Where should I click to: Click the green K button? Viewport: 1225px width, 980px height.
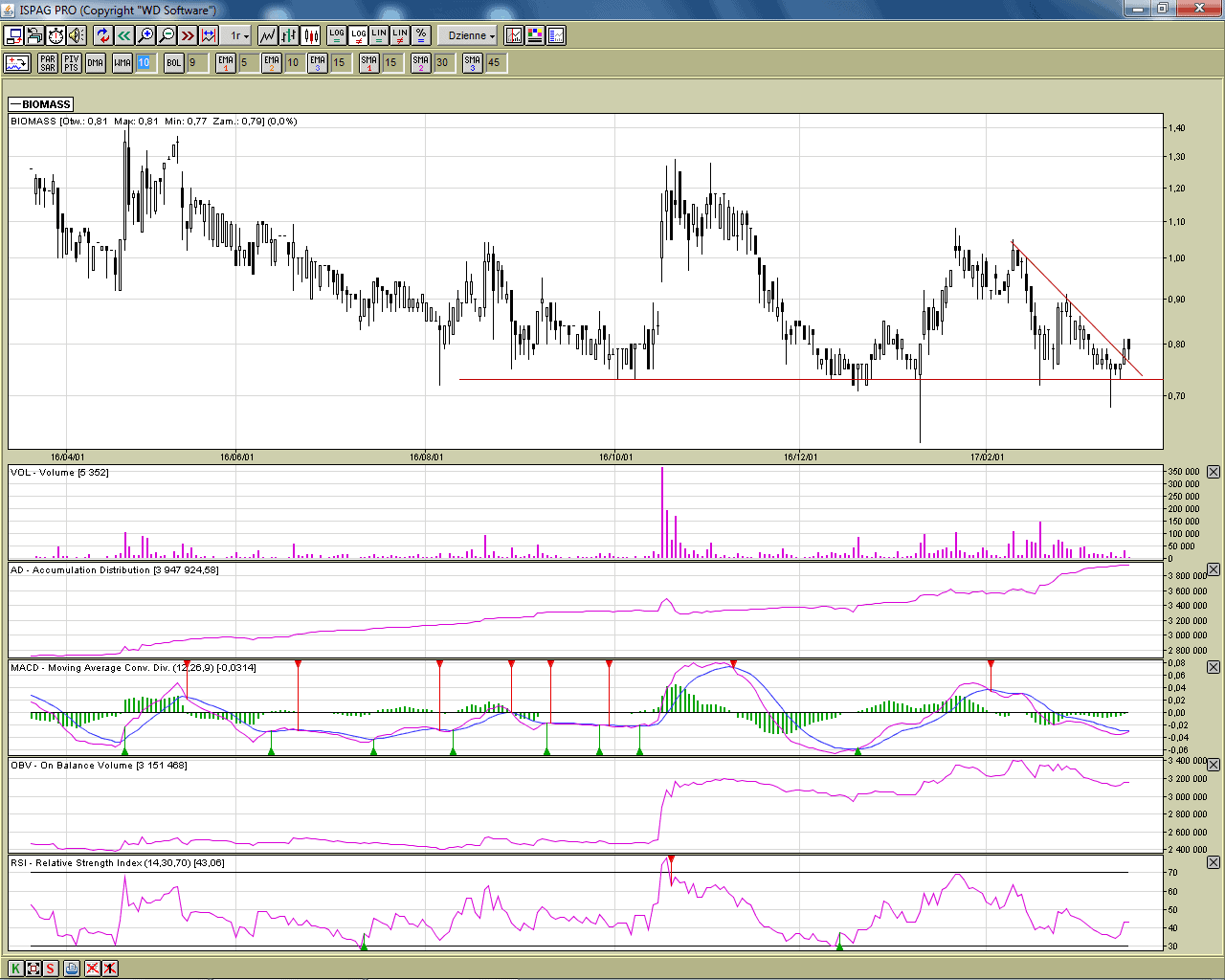point(16,969)
